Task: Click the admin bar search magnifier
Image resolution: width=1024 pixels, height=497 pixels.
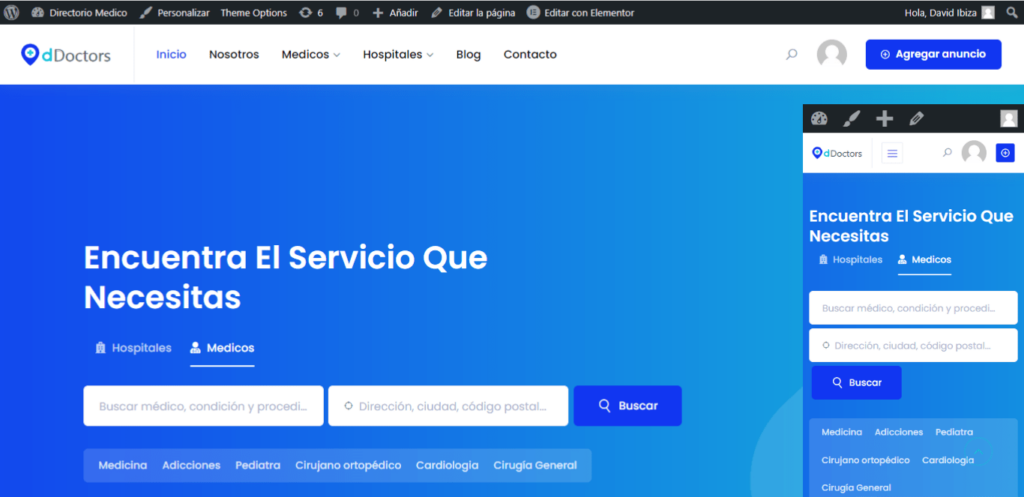Action: point(1012,12)
